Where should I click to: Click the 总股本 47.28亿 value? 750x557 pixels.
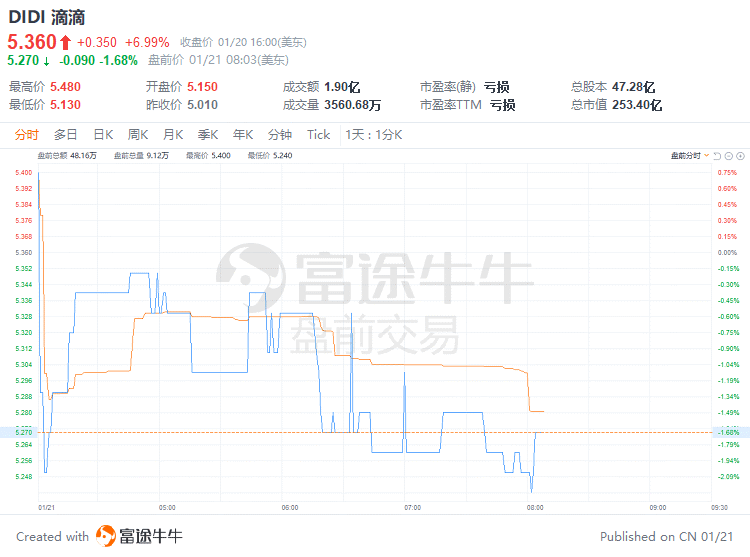[634, 87]
